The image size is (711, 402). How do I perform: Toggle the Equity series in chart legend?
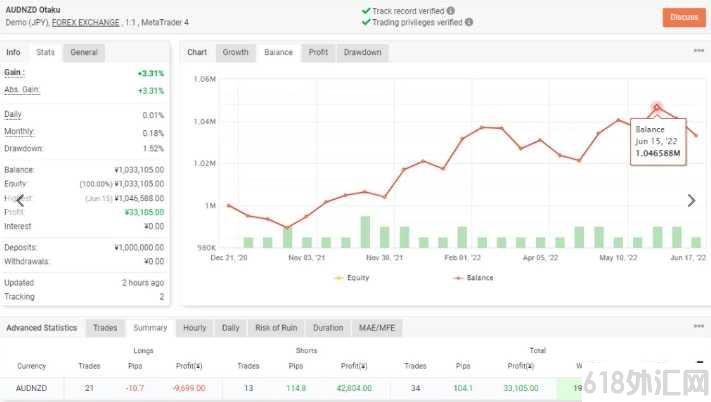[352, 278]
